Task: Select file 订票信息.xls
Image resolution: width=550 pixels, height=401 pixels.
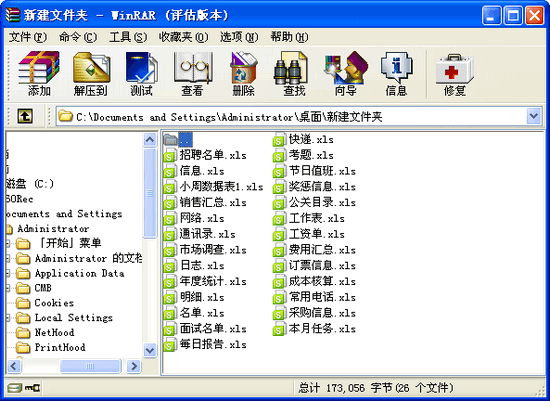Action: click(314, 266)
